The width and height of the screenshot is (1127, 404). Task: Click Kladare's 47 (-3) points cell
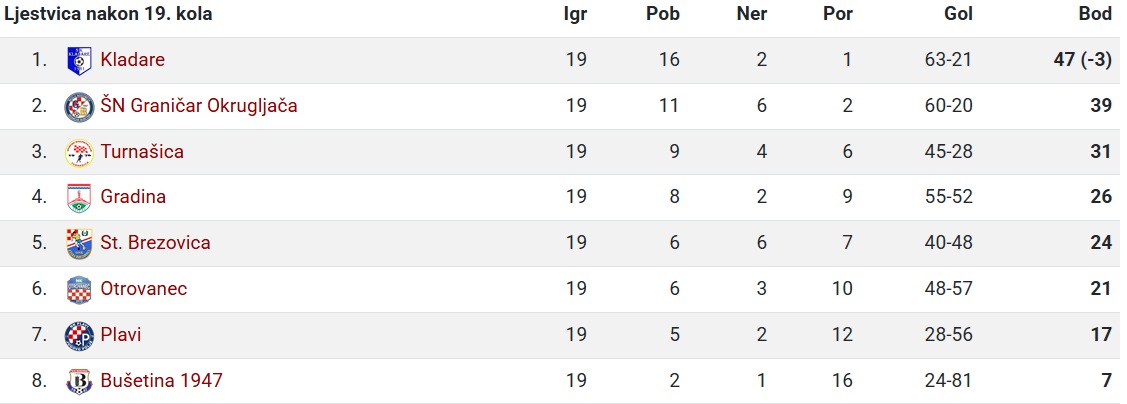coord(1082,60)
